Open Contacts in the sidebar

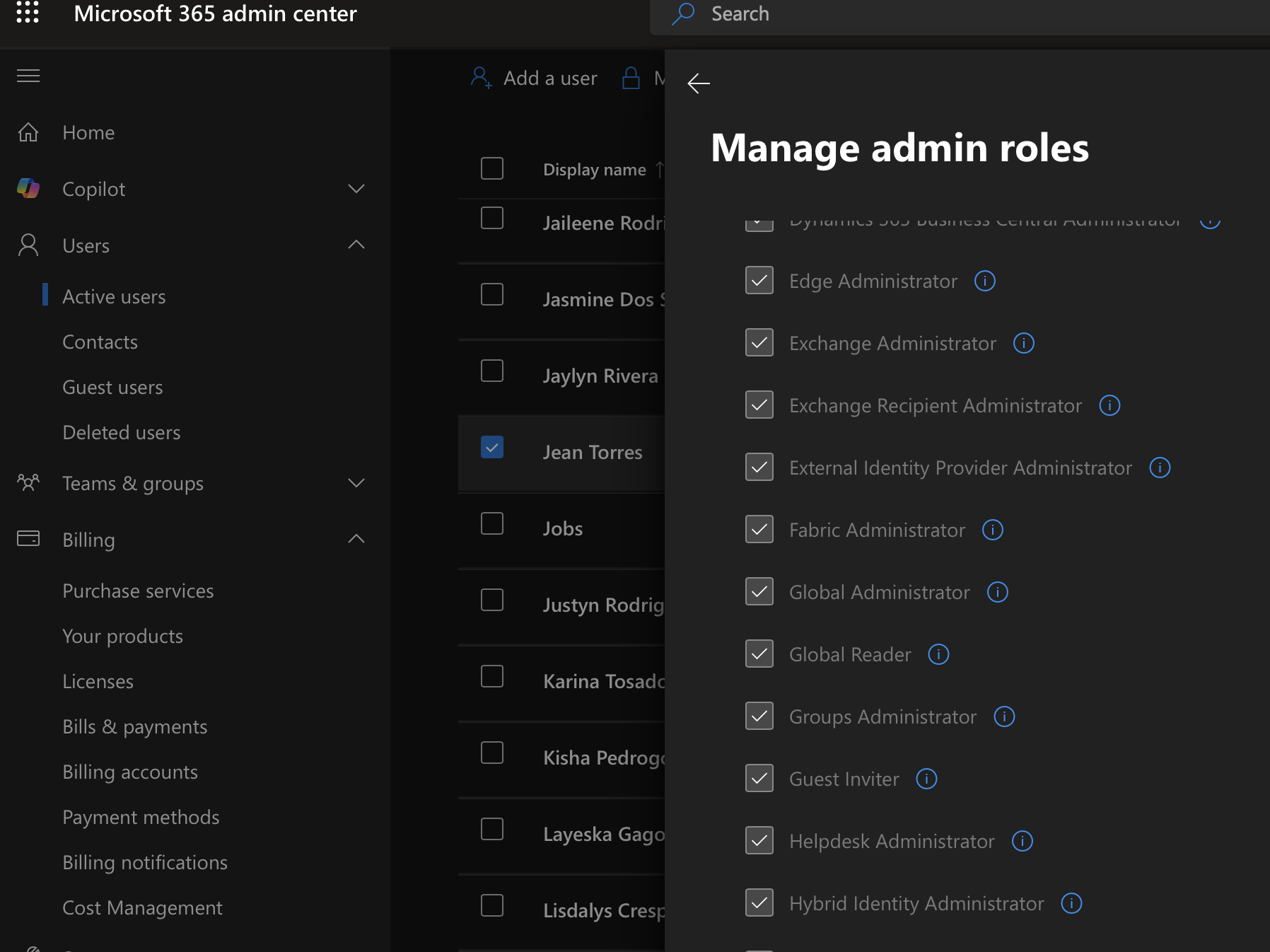click(x=100, y=342)
